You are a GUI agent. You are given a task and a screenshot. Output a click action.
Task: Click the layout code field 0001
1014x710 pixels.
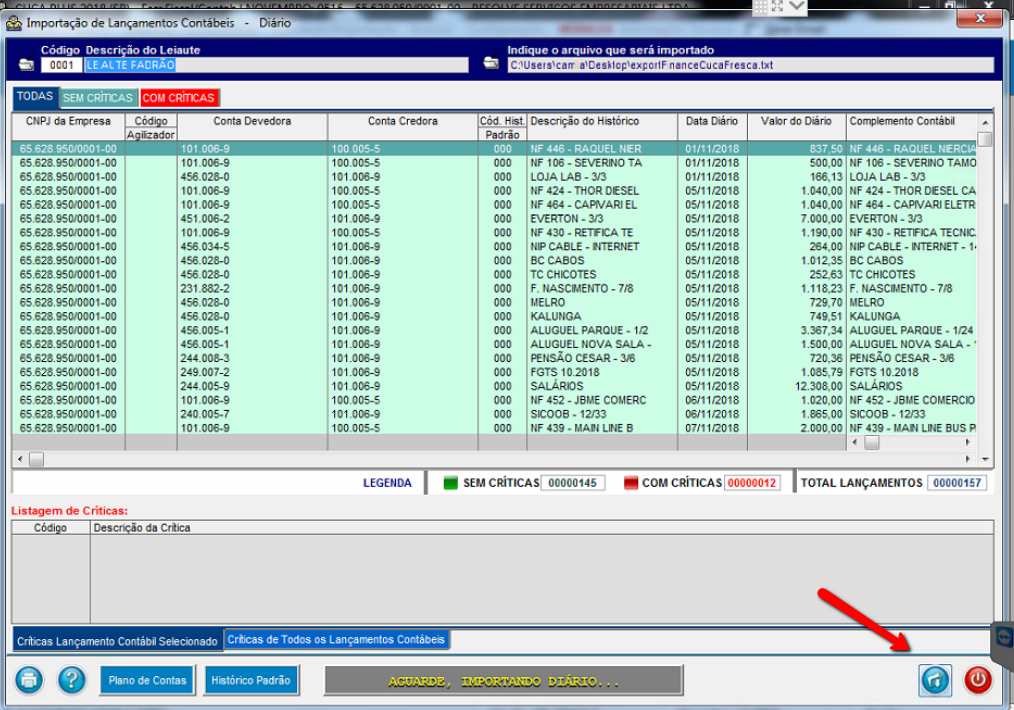62,66
